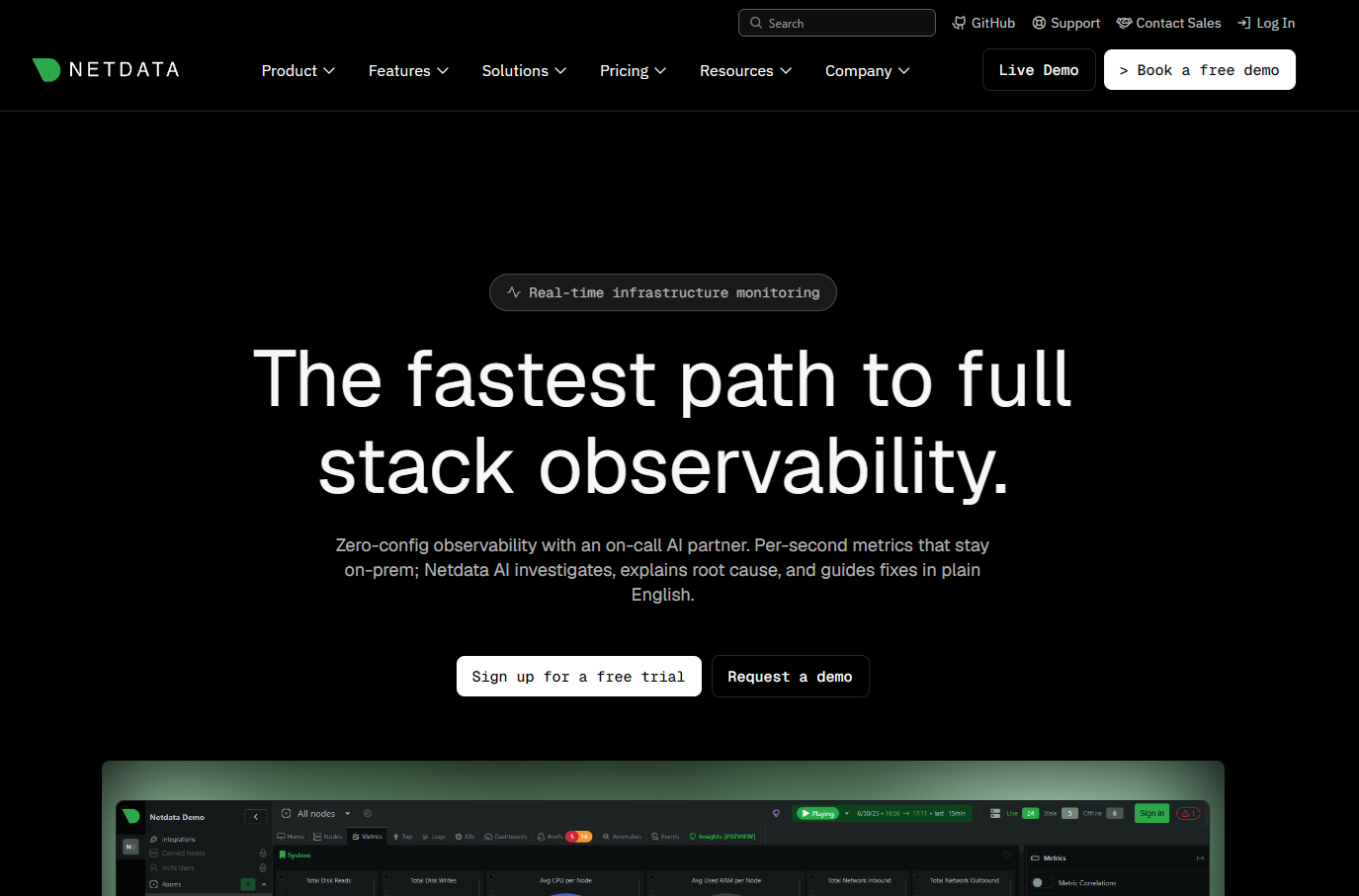Click Contact Sales in the top bar
The width and height of the screenshot is (1359, 896).
1168,23
